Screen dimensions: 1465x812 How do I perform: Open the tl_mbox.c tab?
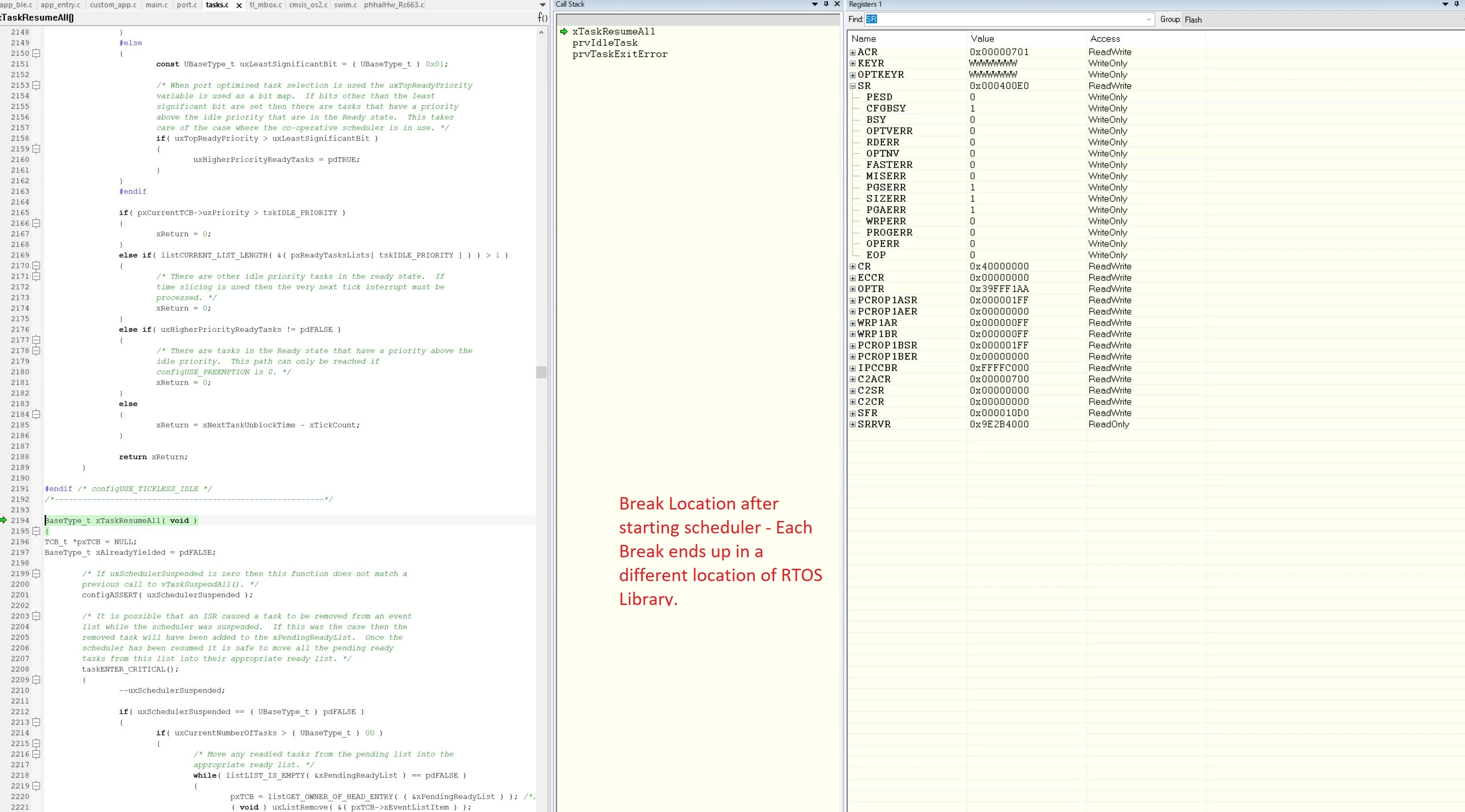coord(265,4)
